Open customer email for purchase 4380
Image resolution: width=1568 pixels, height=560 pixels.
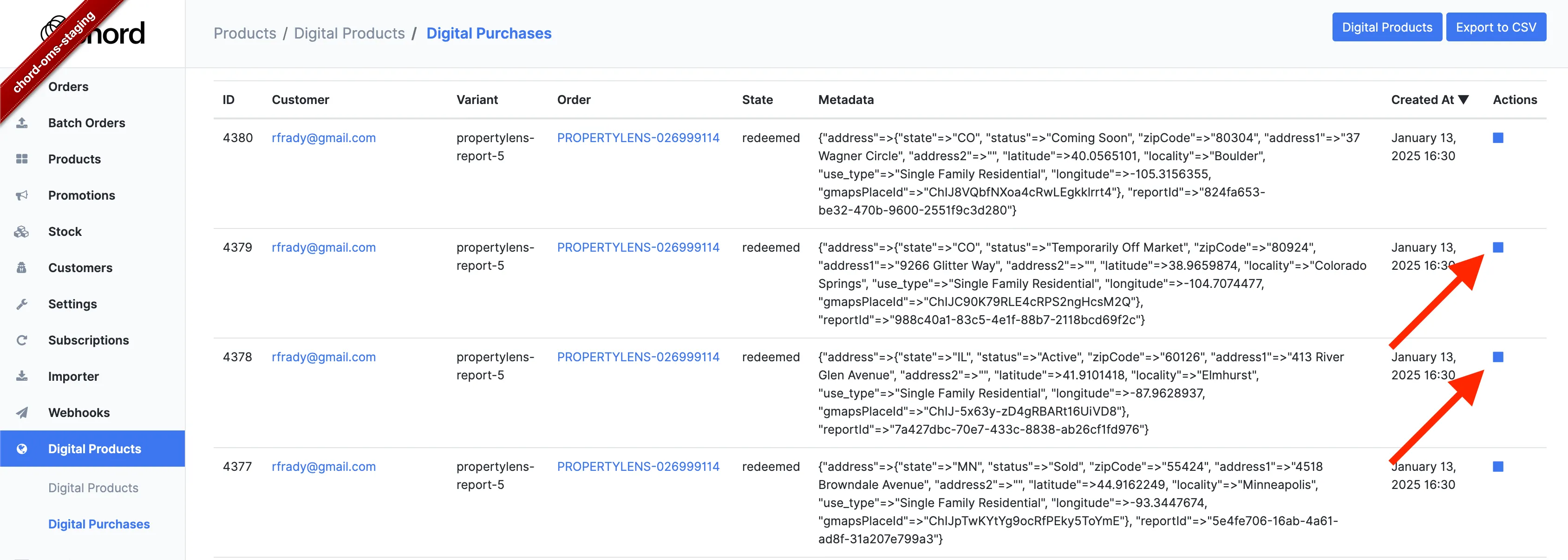(324, 138)
